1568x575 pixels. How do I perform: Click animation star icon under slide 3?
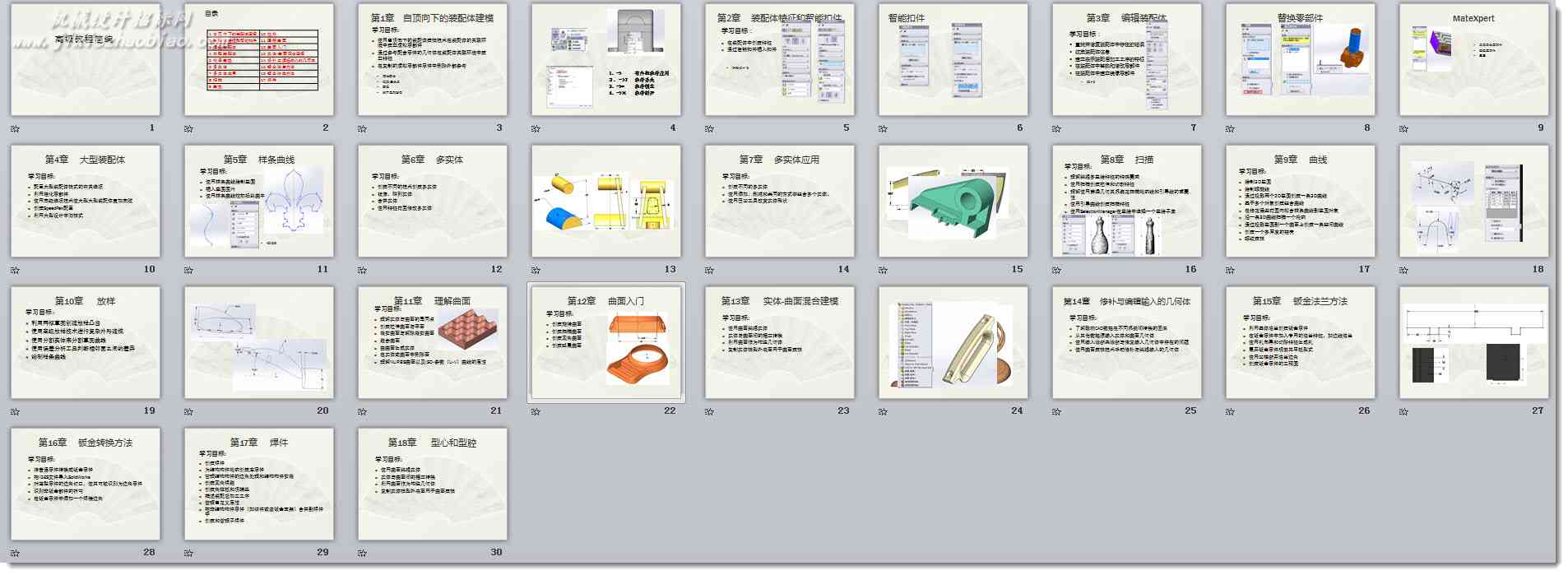coord(362,129)
